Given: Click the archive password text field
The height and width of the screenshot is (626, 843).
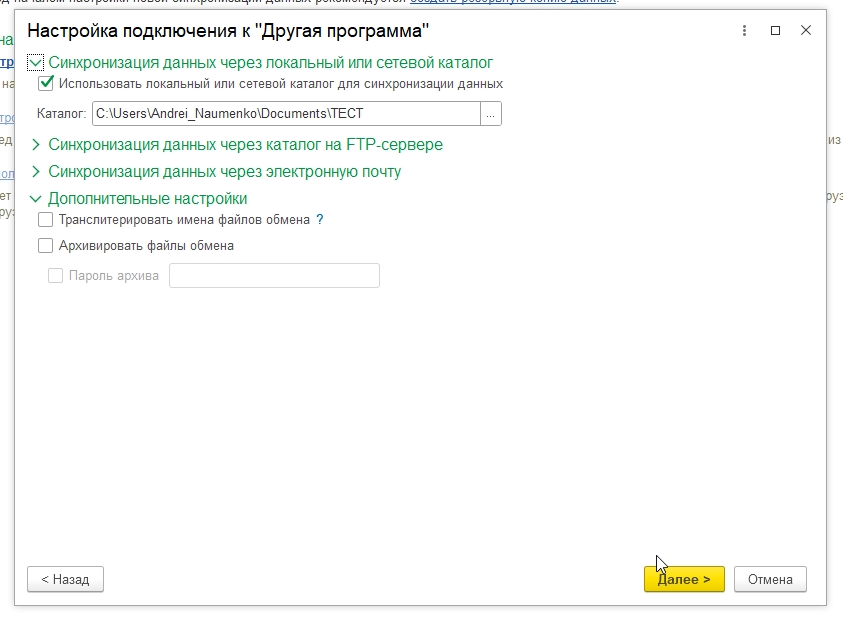Looking at the screenshot, I should click(274, 276).
